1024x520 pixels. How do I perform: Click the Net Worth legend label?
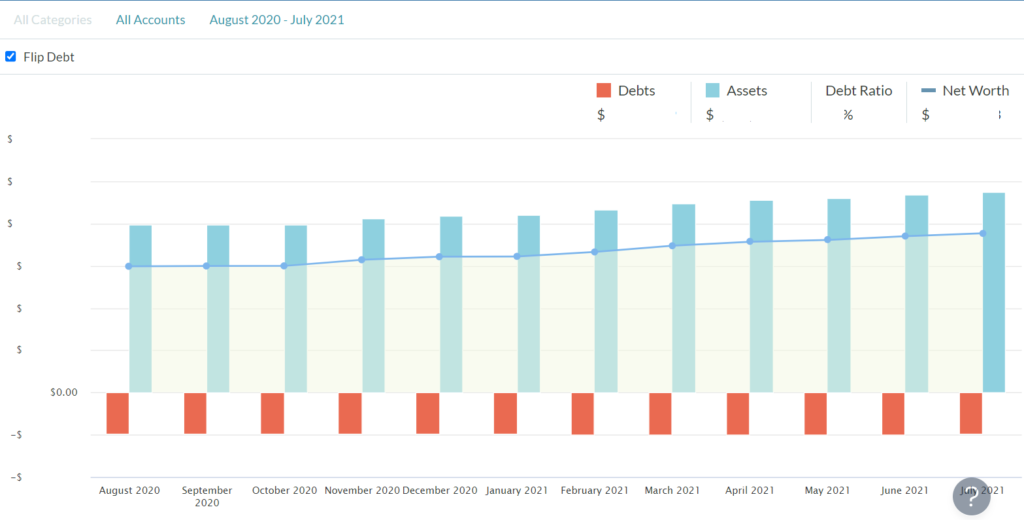point(976,91)
